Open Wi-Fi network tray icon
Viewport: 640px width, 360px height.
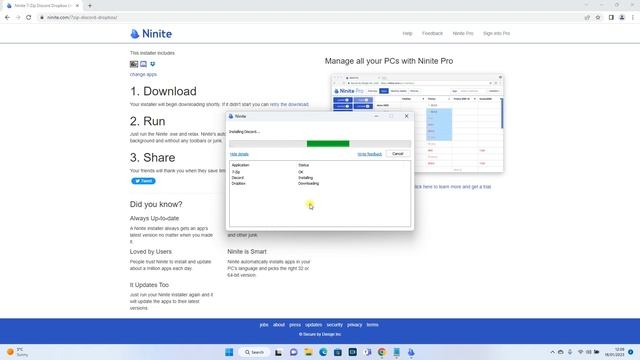(x=580, y=352)
